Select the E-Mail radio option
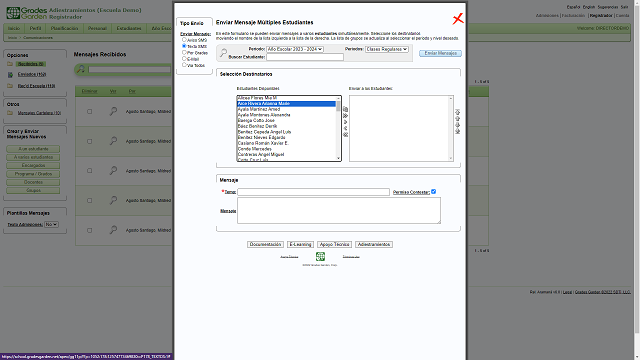Image resolution: width=640 pixels, height=360 pixels. click(x=184, y=59)
